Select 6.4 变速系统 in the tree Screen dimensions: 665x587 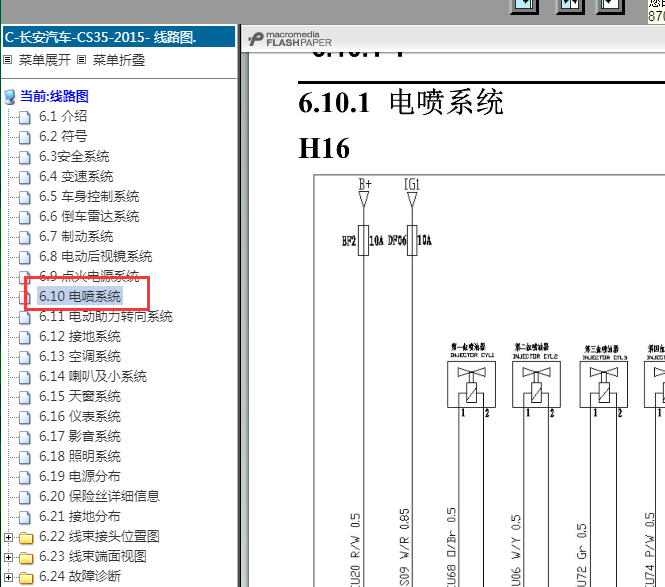pyautogui.click(x=76, y=176)
